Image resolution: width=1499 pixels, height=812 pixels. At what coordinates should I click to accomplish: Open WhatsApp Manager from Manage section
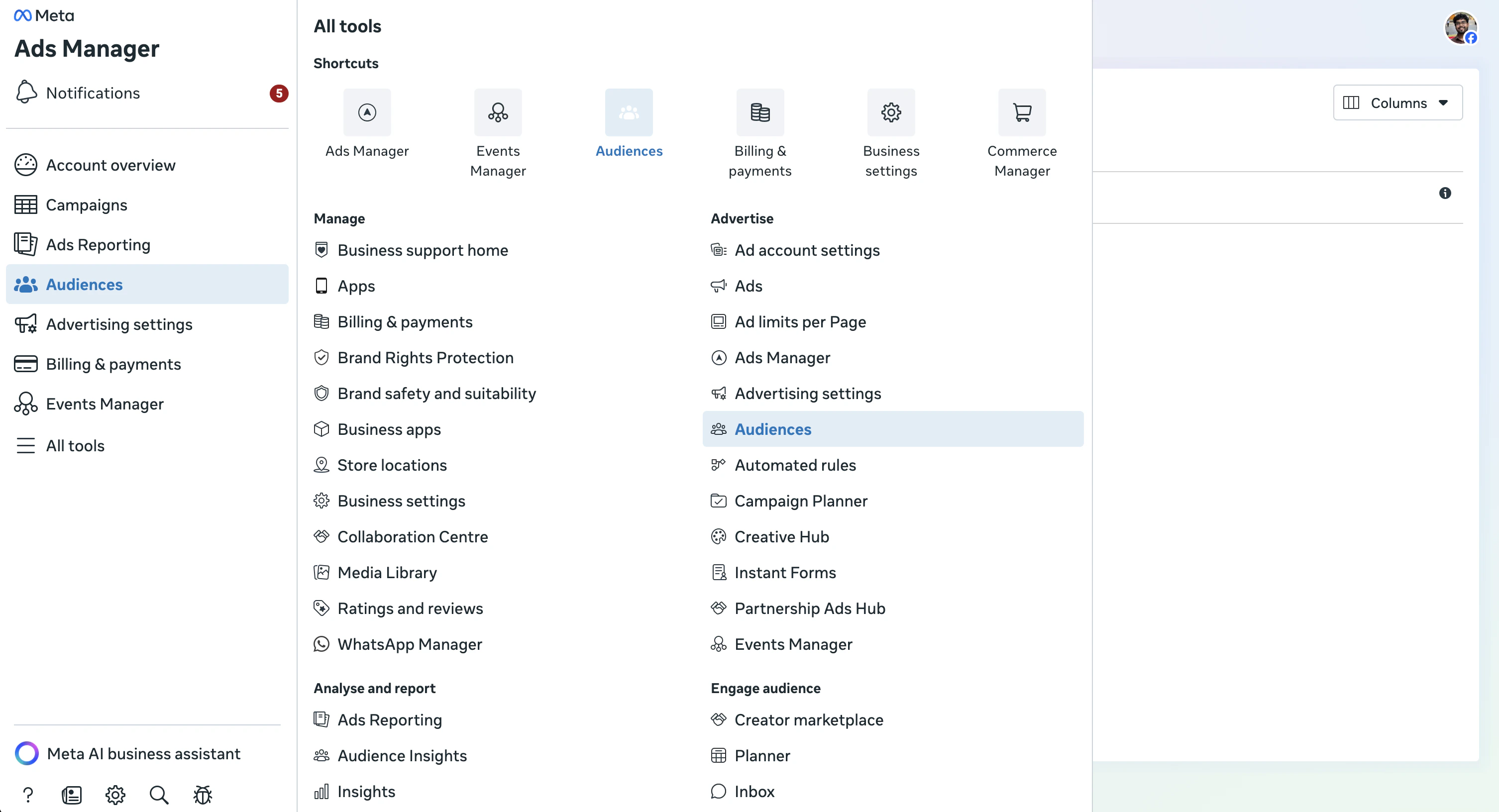410,644
